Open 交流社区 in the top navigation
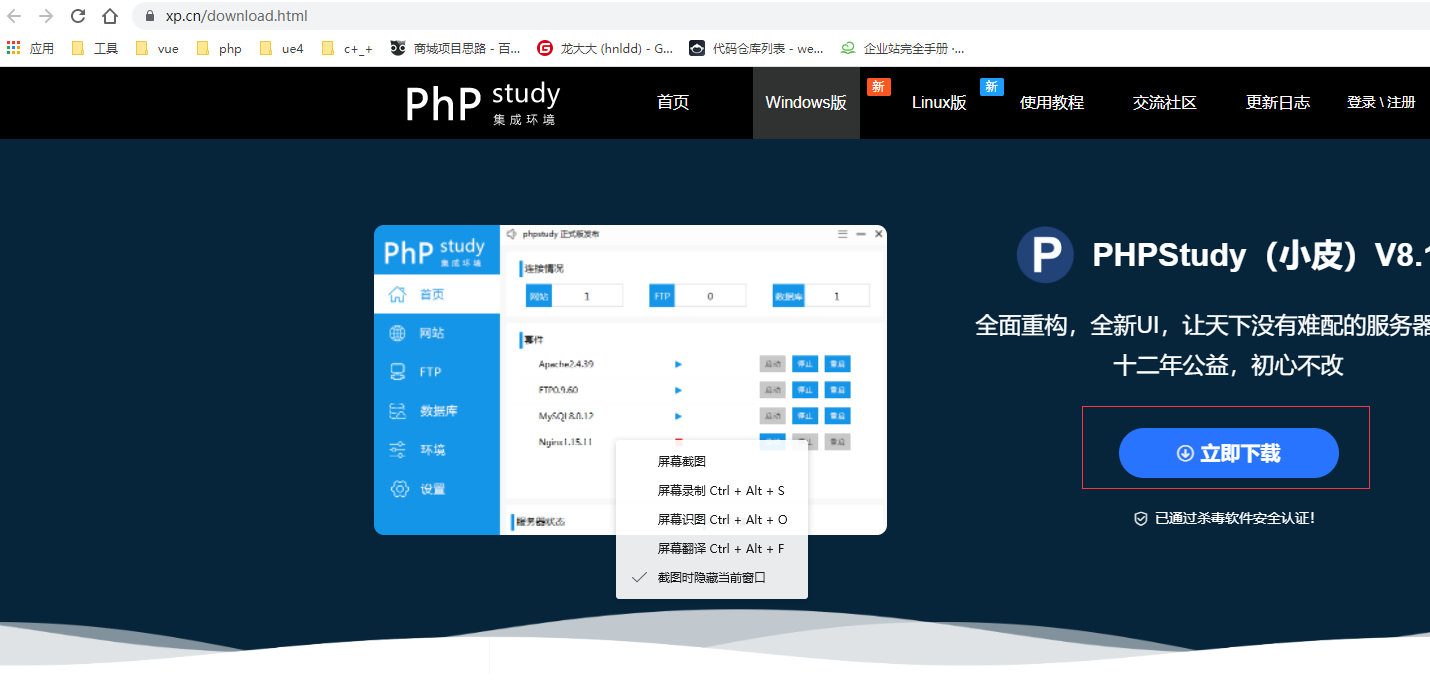 click(1165, 103)
